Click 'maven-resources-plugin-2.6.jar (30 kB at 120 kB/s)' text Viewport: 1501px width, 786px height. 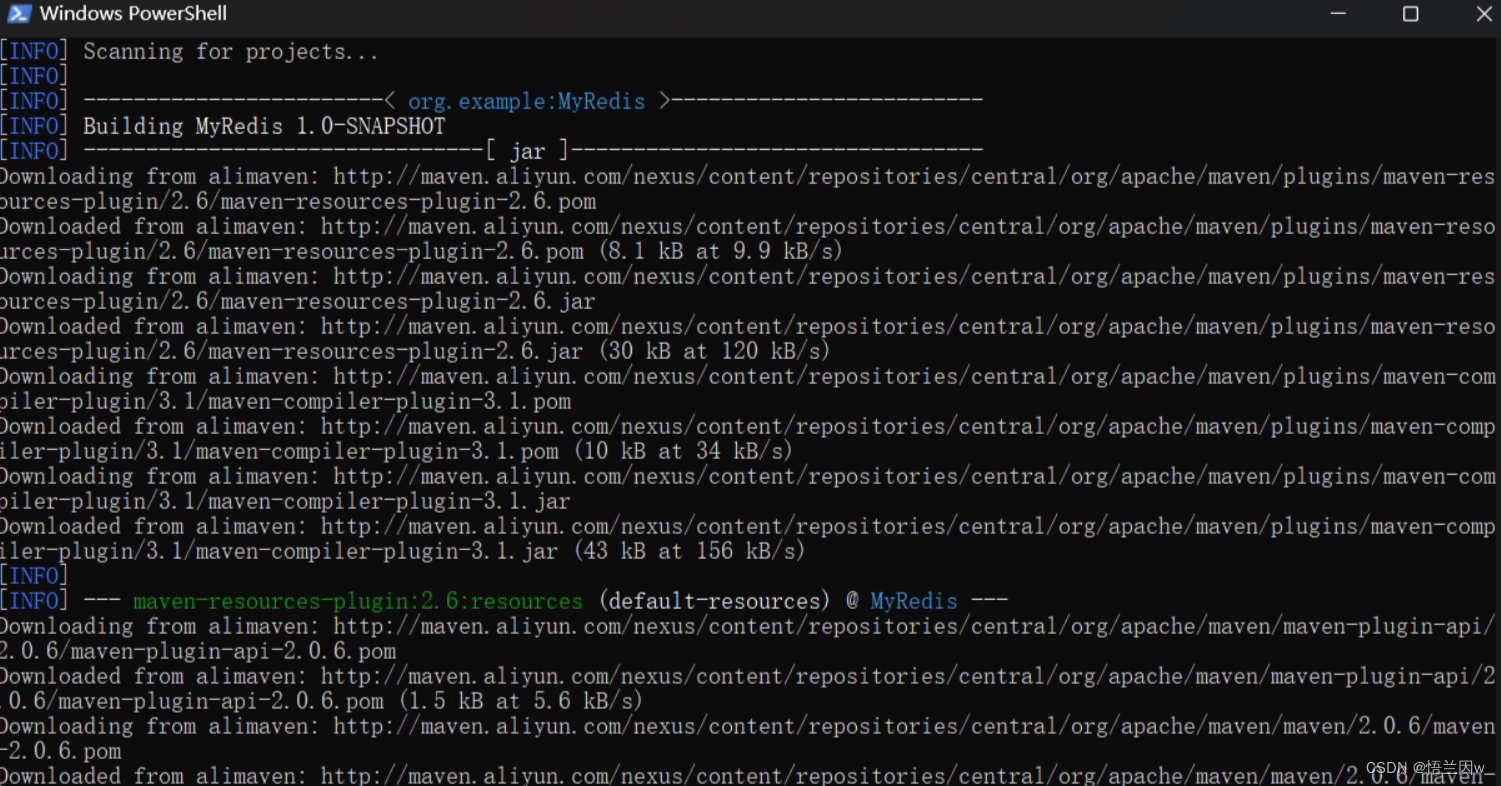[519, 352]
